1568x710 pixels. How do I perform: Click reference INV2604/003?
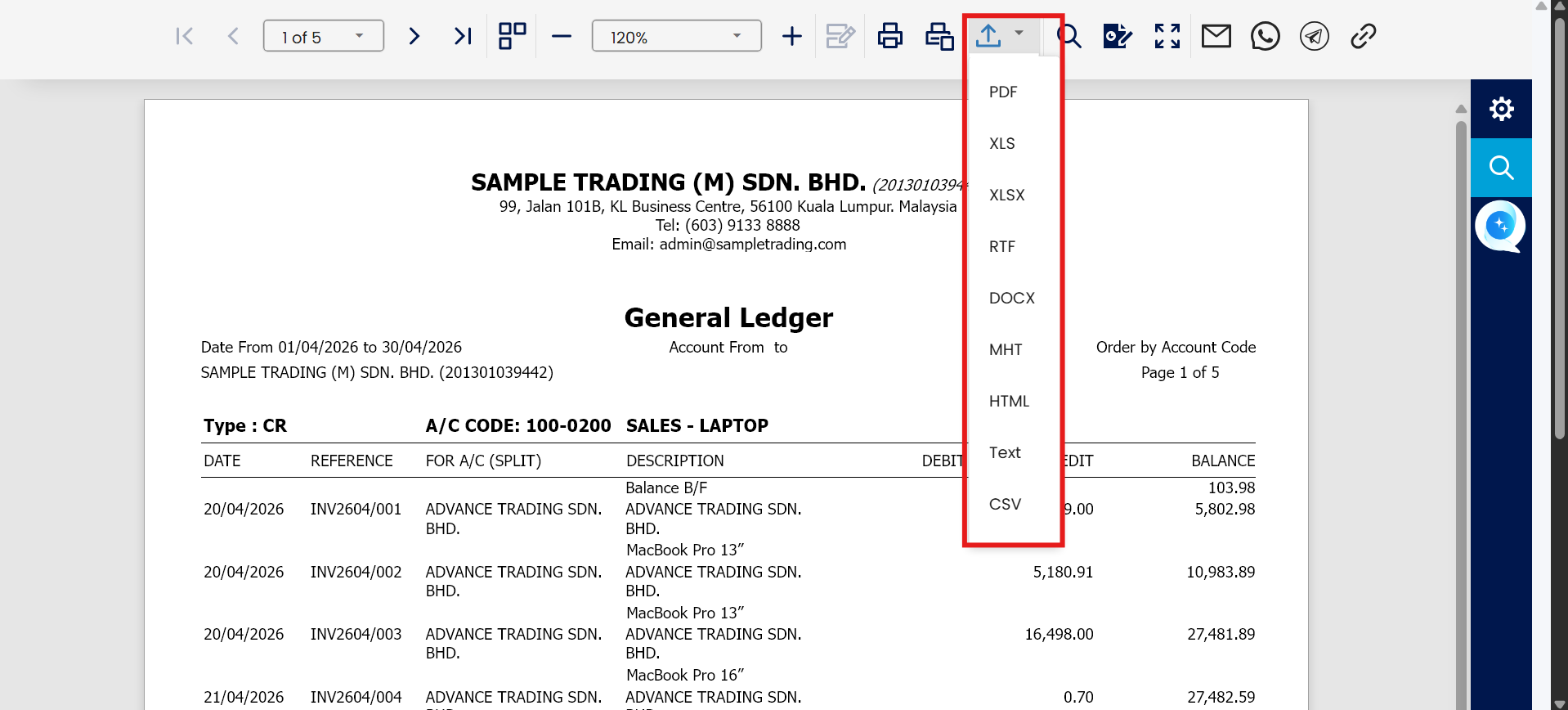point(356,634)
